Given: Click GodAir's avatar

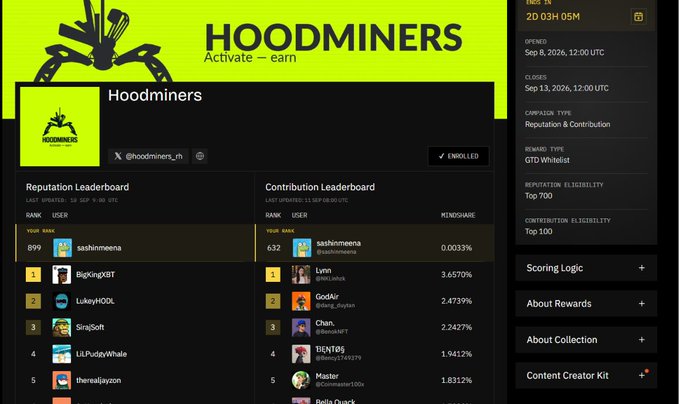Looking at the screenshot, I should coord(301,301).
